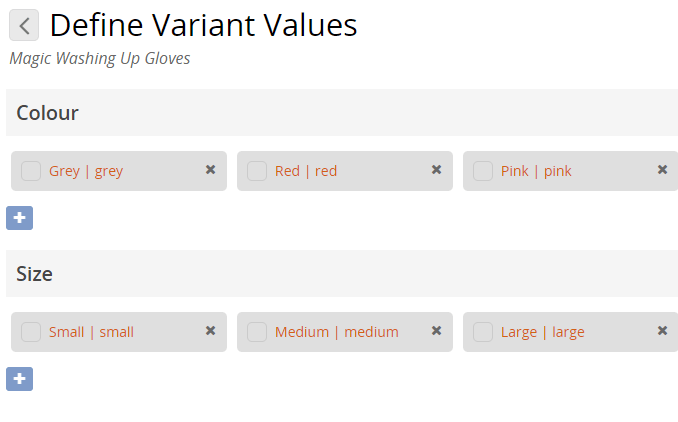Check the Medium size checkbox

(x=257, y=332)
